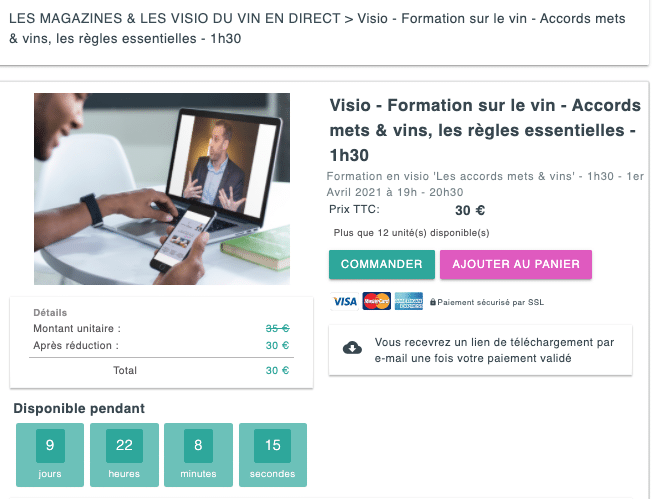
Task: Click the Total 30 € value
Action: [277, 371]
